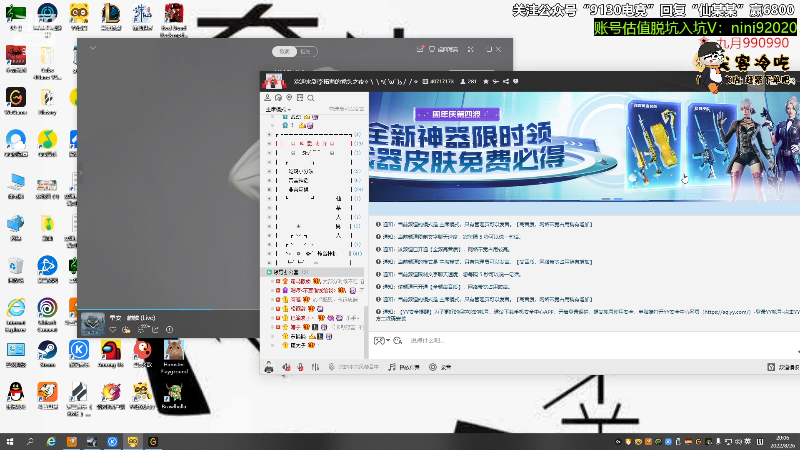Click the search magnifier in YY channel sidebar

311,98
